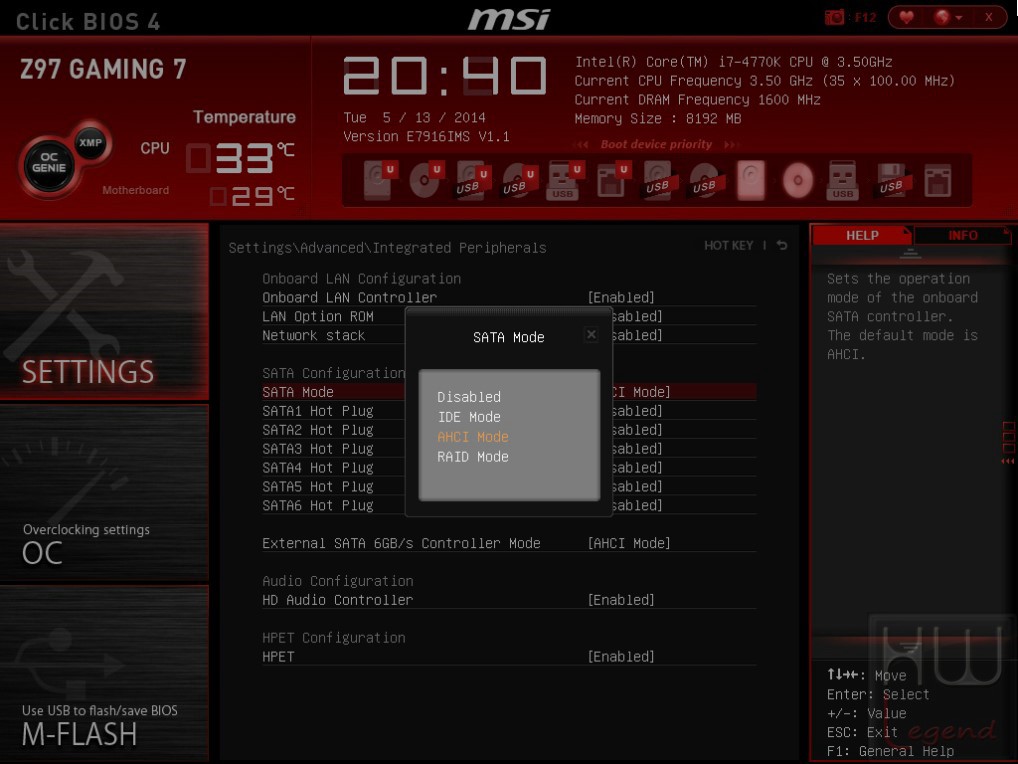
Task: Select the UEFI hard disk boot device icon
Action: pos(379,179)
